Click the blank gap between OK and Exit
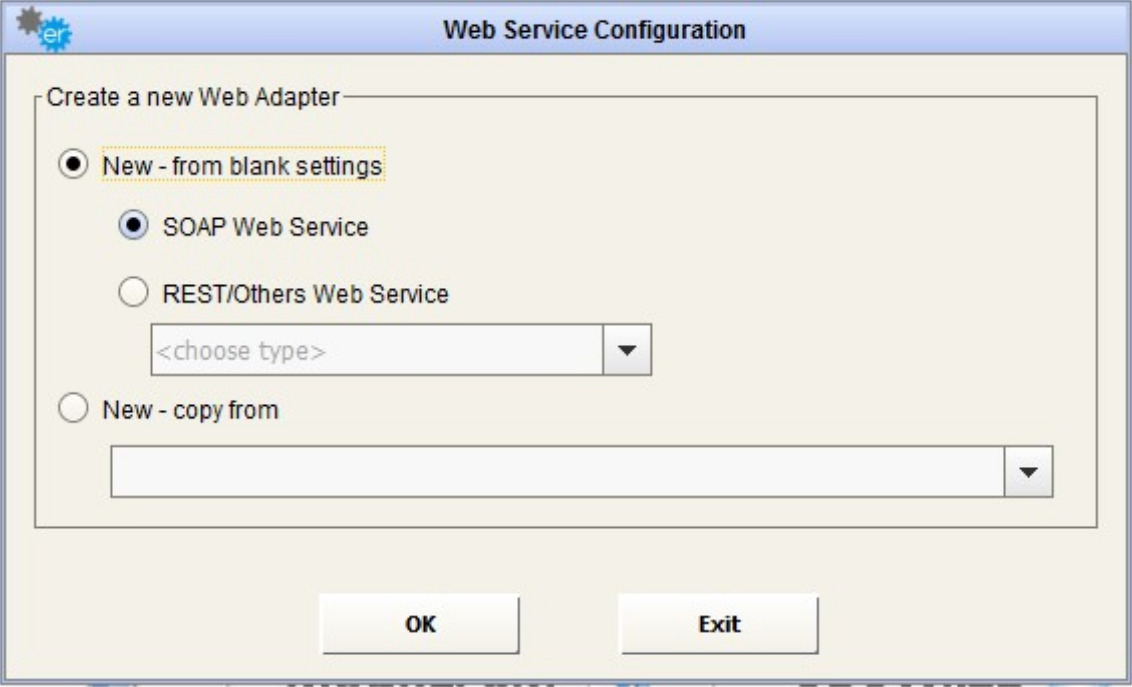 568,623
